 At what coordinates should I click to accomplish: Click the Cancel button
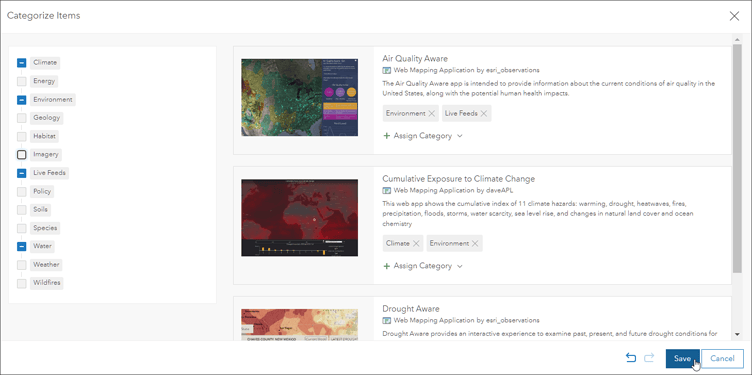tap(722, 359)
